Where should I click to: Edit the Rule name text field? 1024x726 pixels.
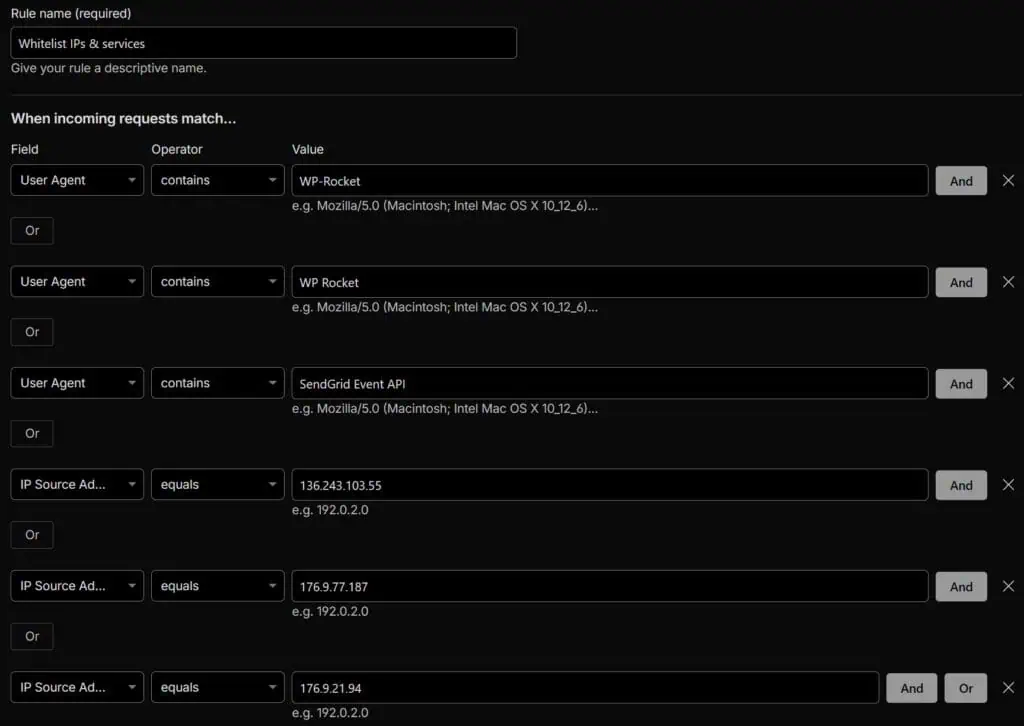[264, 43]
